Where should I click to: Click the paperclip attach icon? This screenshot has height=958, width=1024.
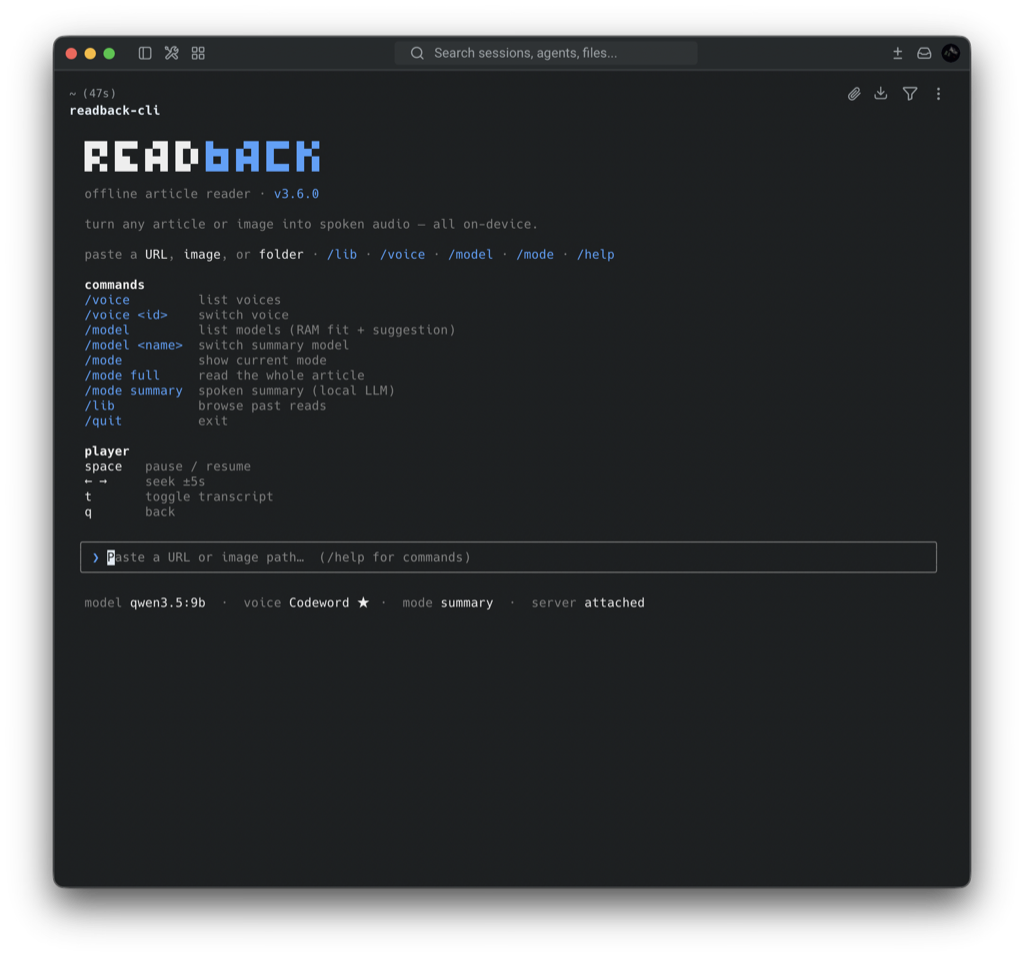854,94
